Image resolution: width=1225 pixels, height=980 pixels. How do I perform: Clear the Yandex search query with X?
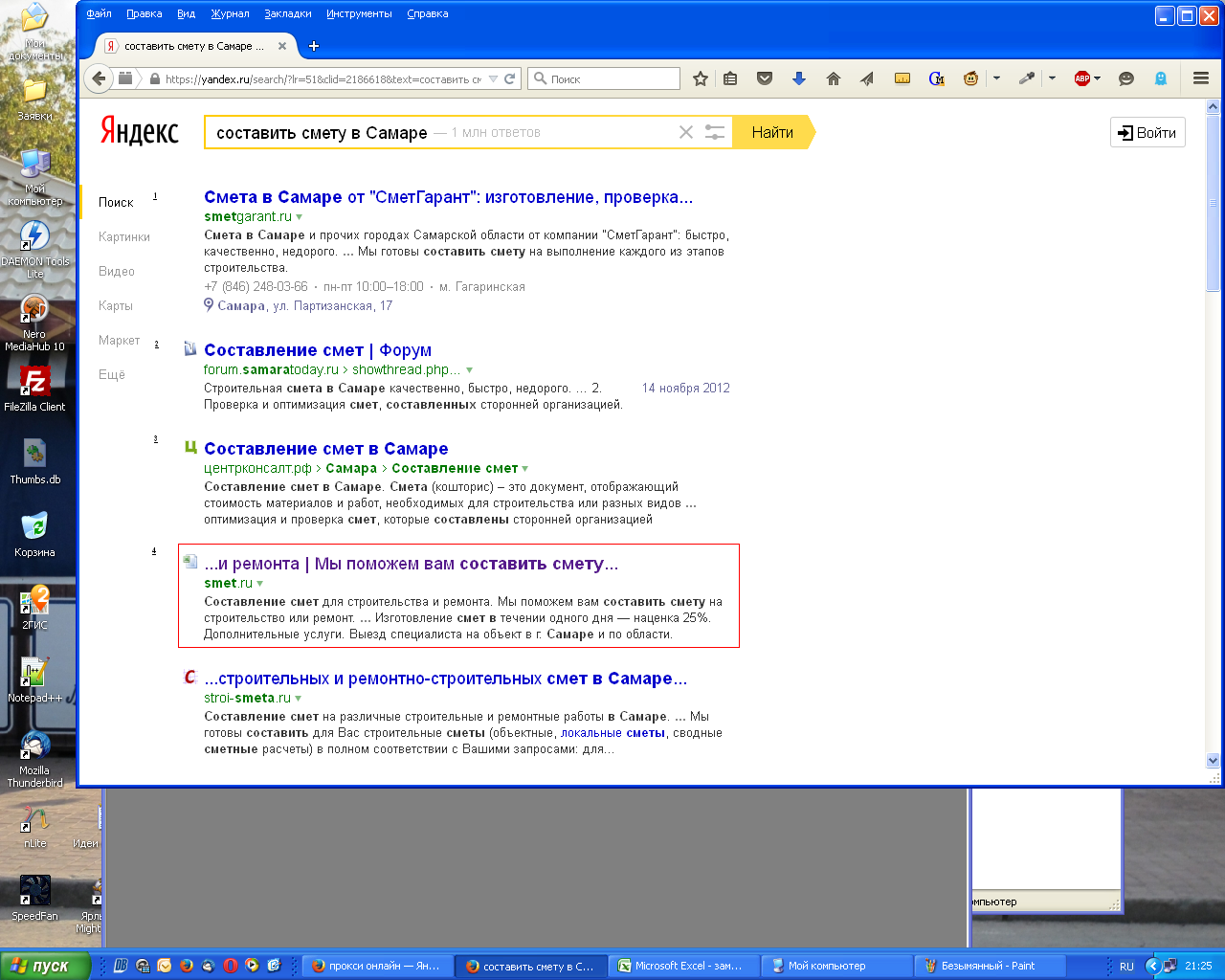[x=686, y=132]
